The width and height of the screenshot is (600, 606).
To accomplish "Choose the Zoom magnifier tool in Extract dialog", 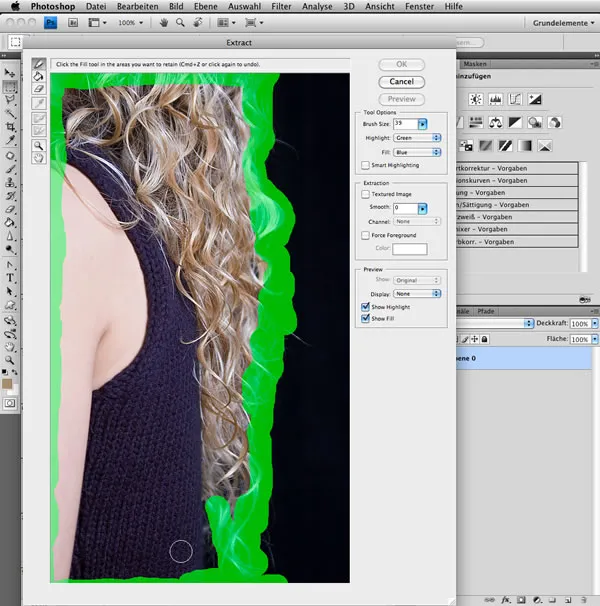I will (x=39, y=145).
